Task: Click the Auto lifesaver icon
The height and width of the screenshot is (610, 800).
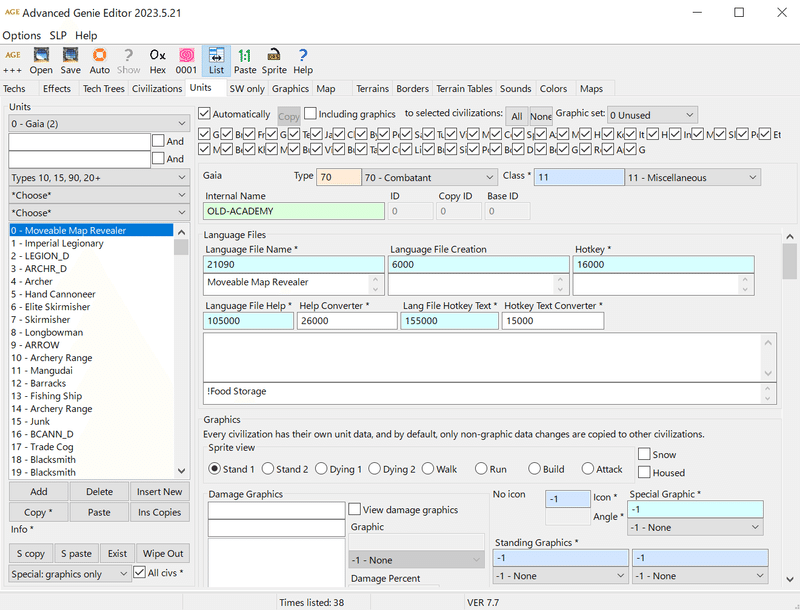Action: click(x=99, y=60)
